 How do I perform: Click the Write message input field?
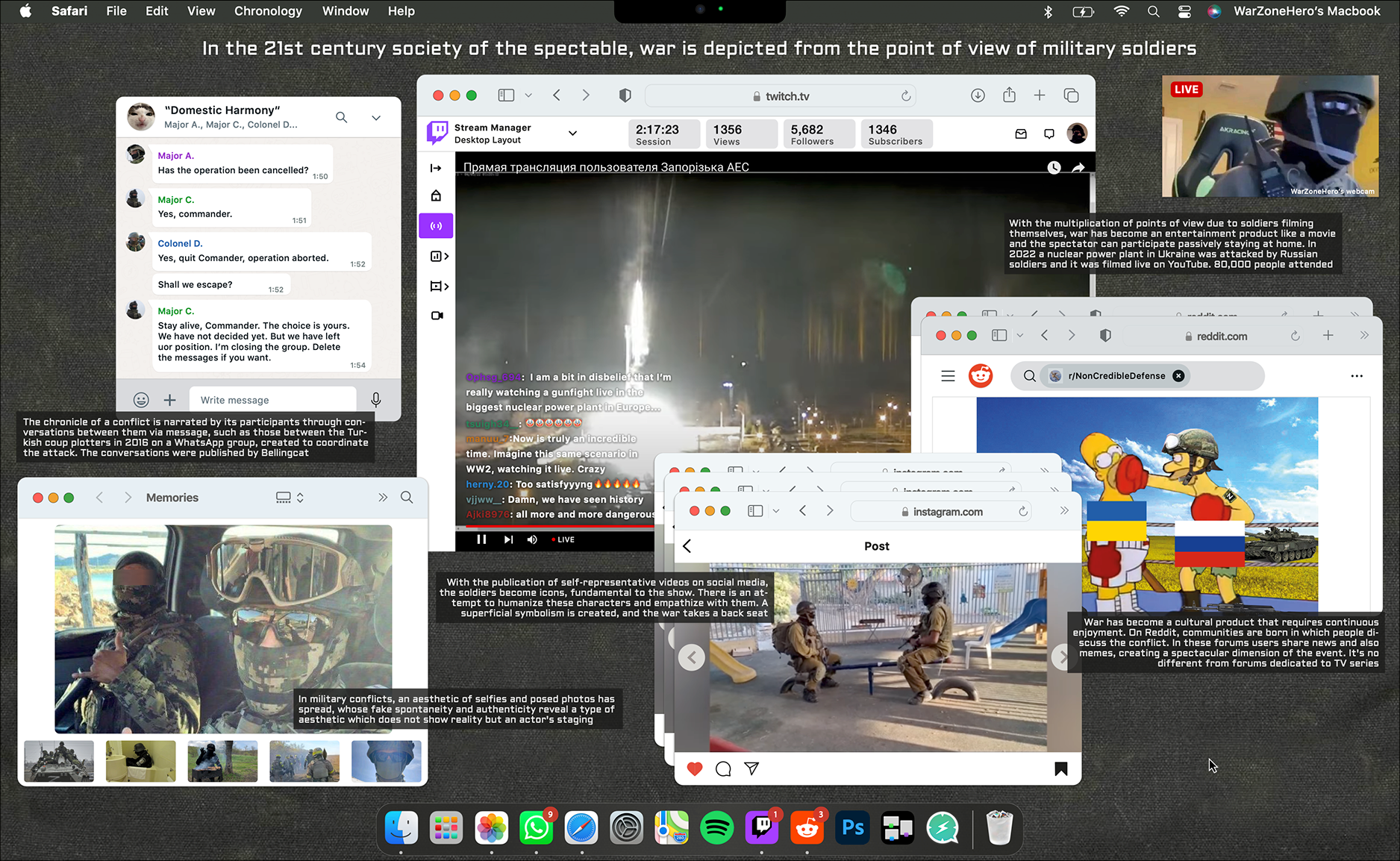[272, 400]
